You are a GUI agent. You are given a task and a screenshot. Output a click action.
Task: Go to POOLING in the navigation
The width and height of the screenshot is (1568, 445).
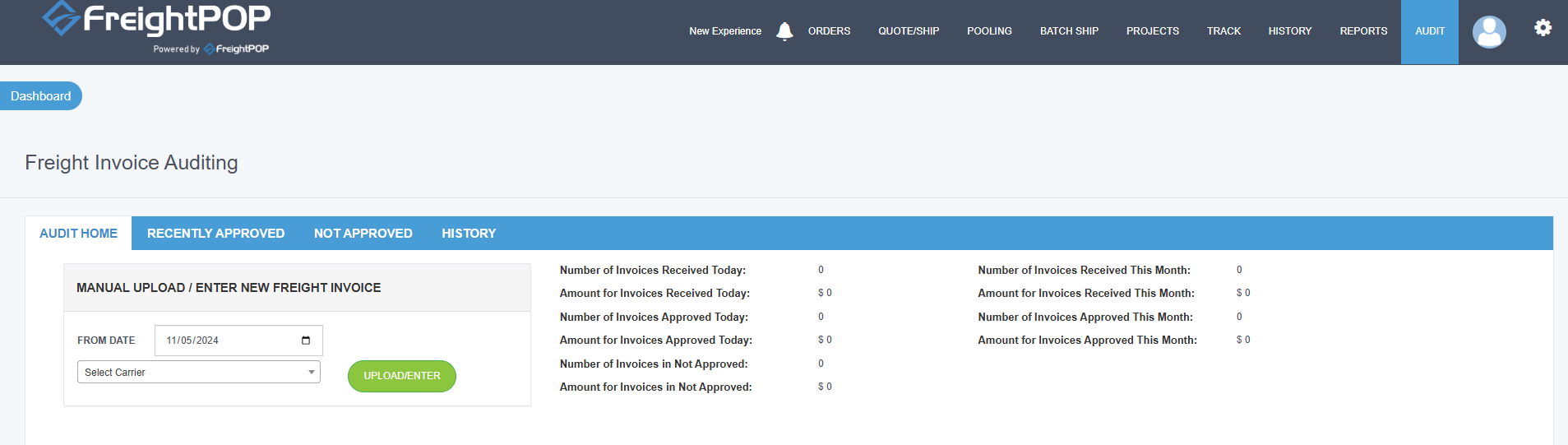pyautogui.click(x=989, y=31)
